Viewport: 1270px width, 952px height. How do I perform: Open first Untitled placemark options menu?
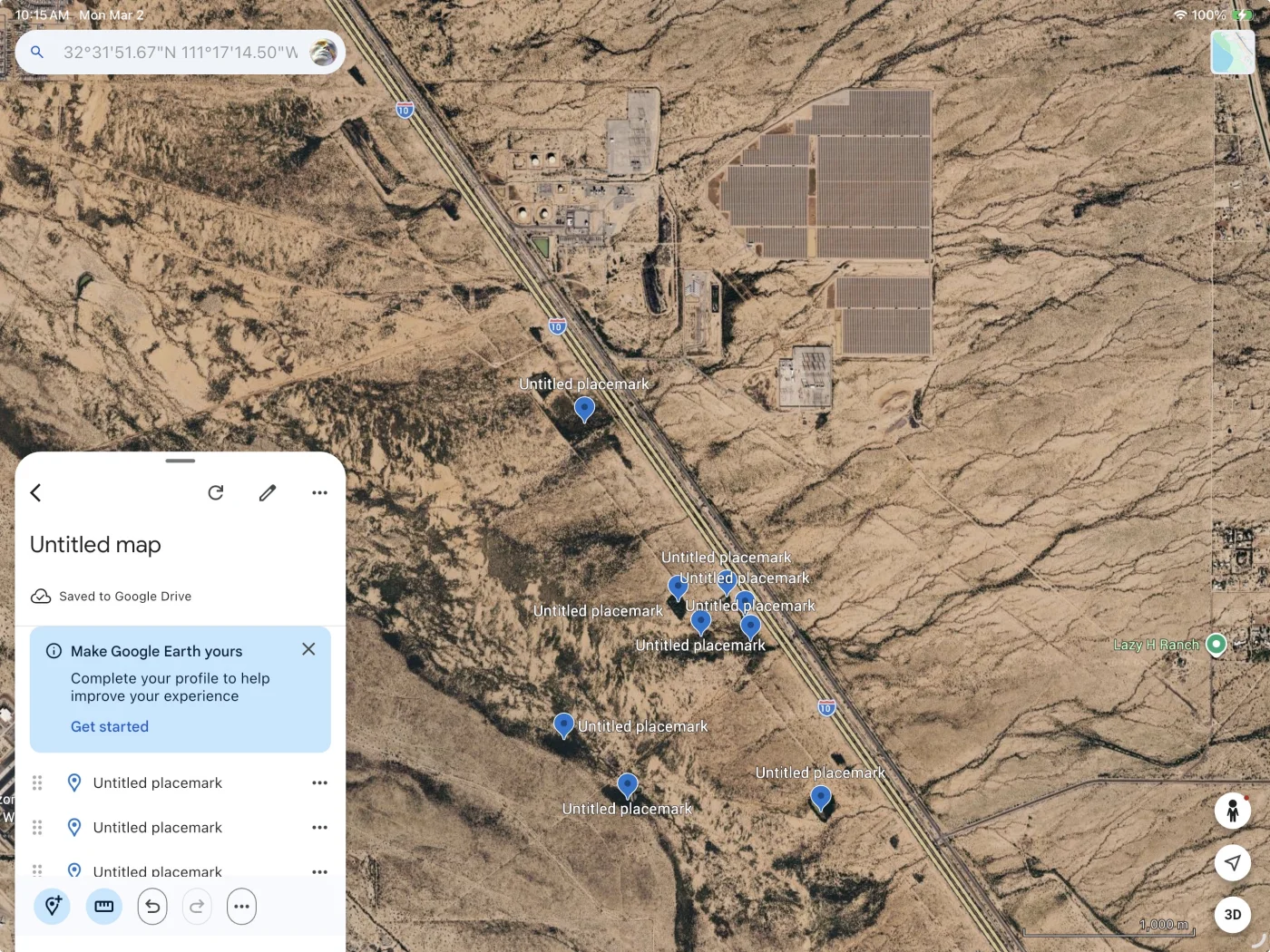pos(319,782)
